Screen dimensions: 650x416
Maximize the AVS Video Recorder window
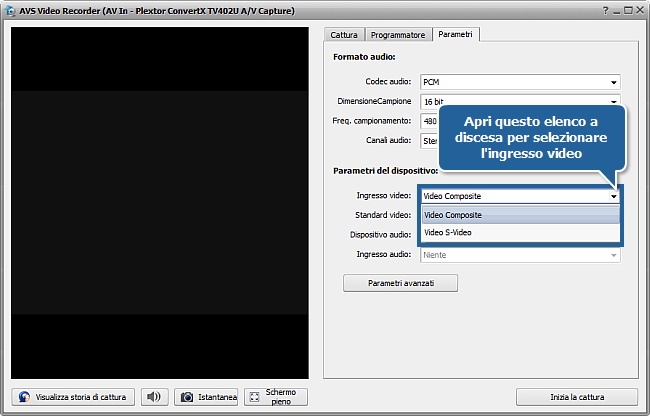pyautogui.click(x=628, y=11)
